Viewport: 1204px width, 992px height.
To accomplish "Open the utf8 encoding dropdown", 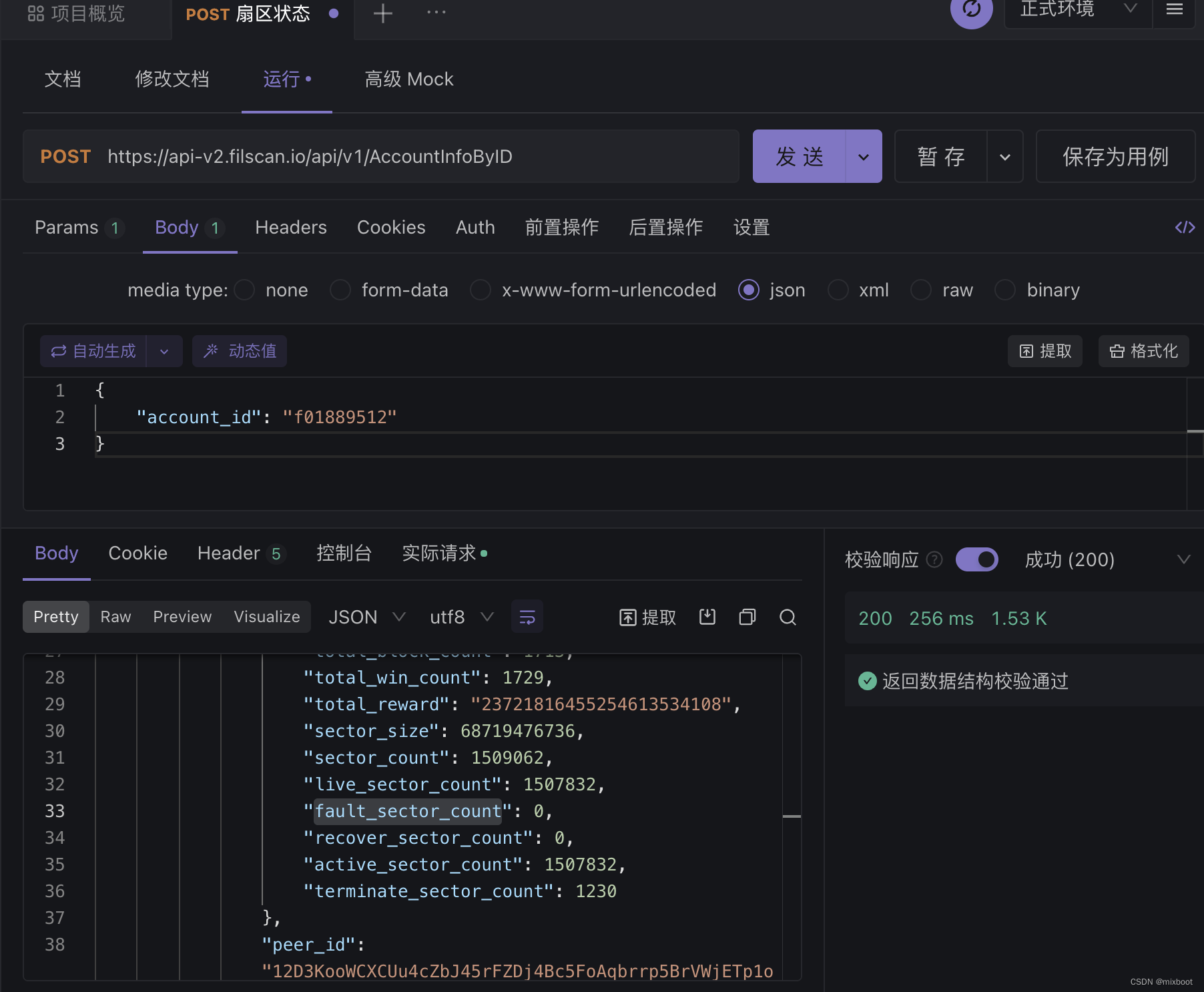I will pos(461,617).
